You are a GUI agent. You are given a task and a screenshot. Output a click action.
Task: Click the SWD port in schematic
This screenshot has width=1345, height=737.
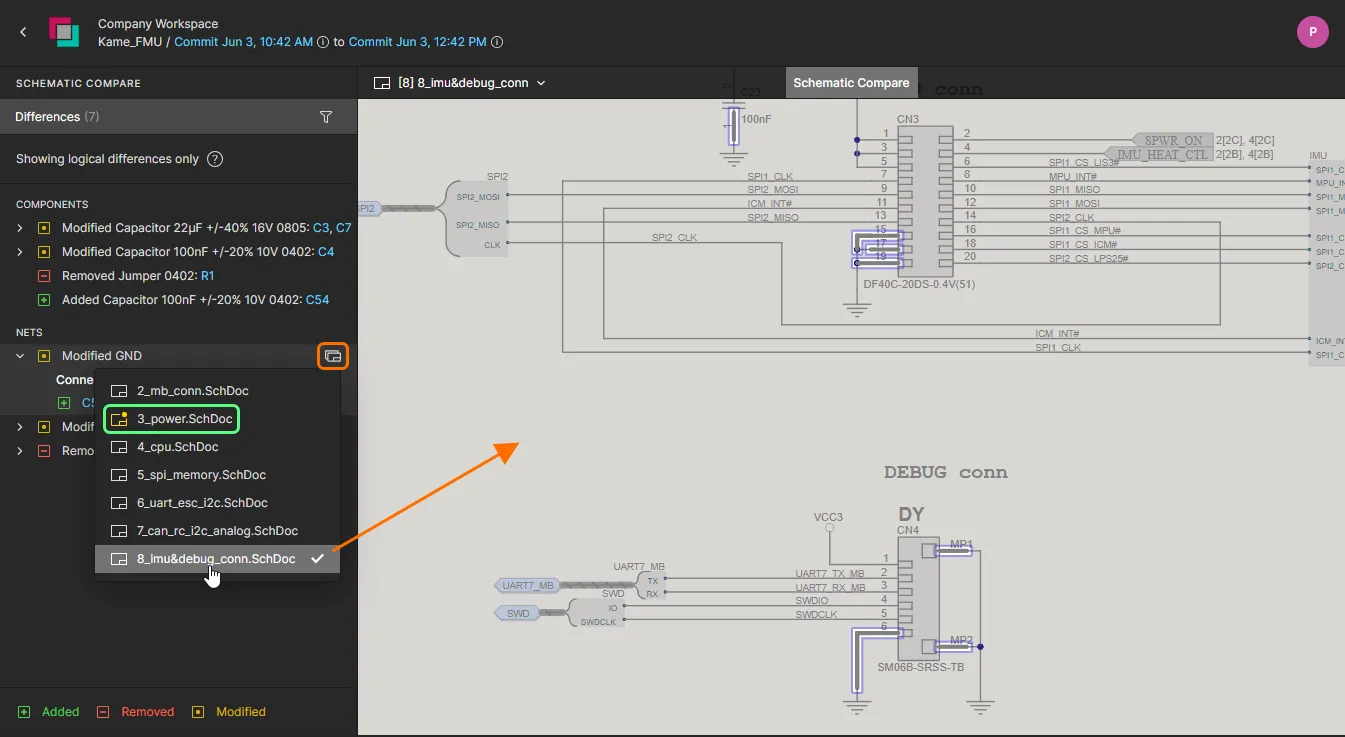pos(517,613)
